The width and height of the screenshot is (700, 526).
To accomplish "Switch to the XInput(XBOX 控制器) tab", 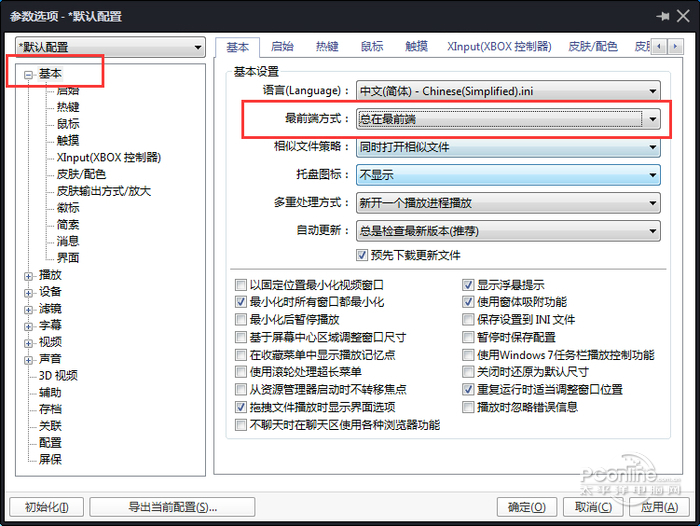I will pyautogui.click(x=499, y=46).
